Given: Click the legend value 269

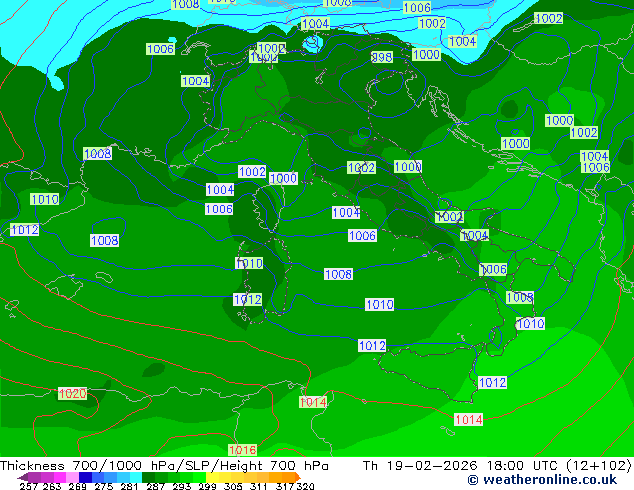Looking at the screenshot, I should tap(77, 486).
